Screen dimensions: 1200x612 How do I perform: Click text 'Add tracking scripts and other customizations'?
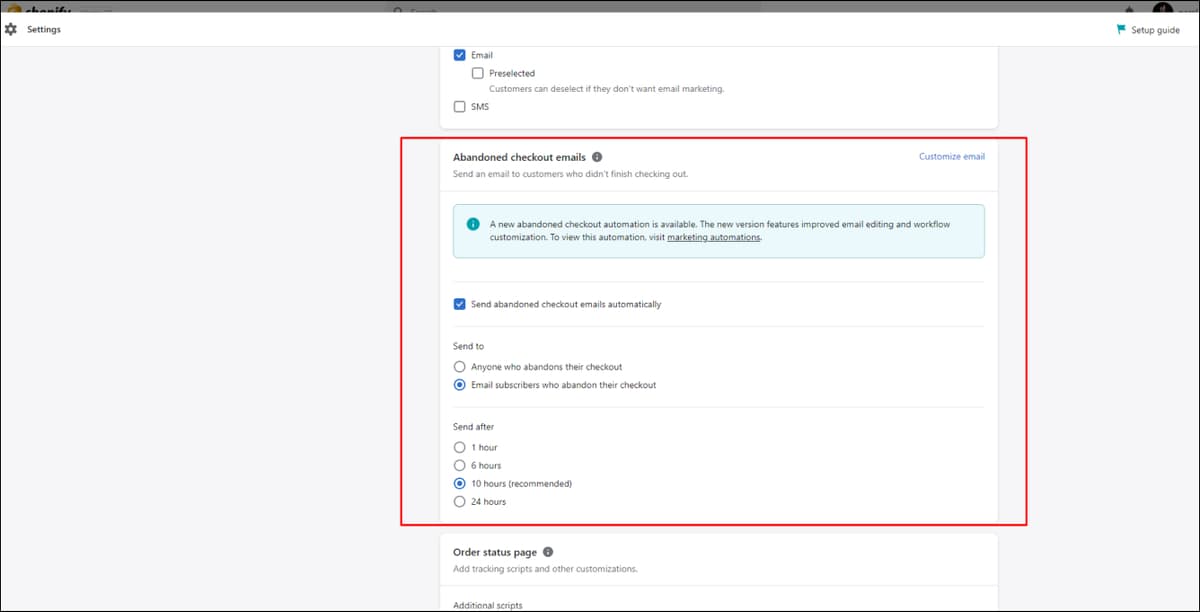coord(545,569)
